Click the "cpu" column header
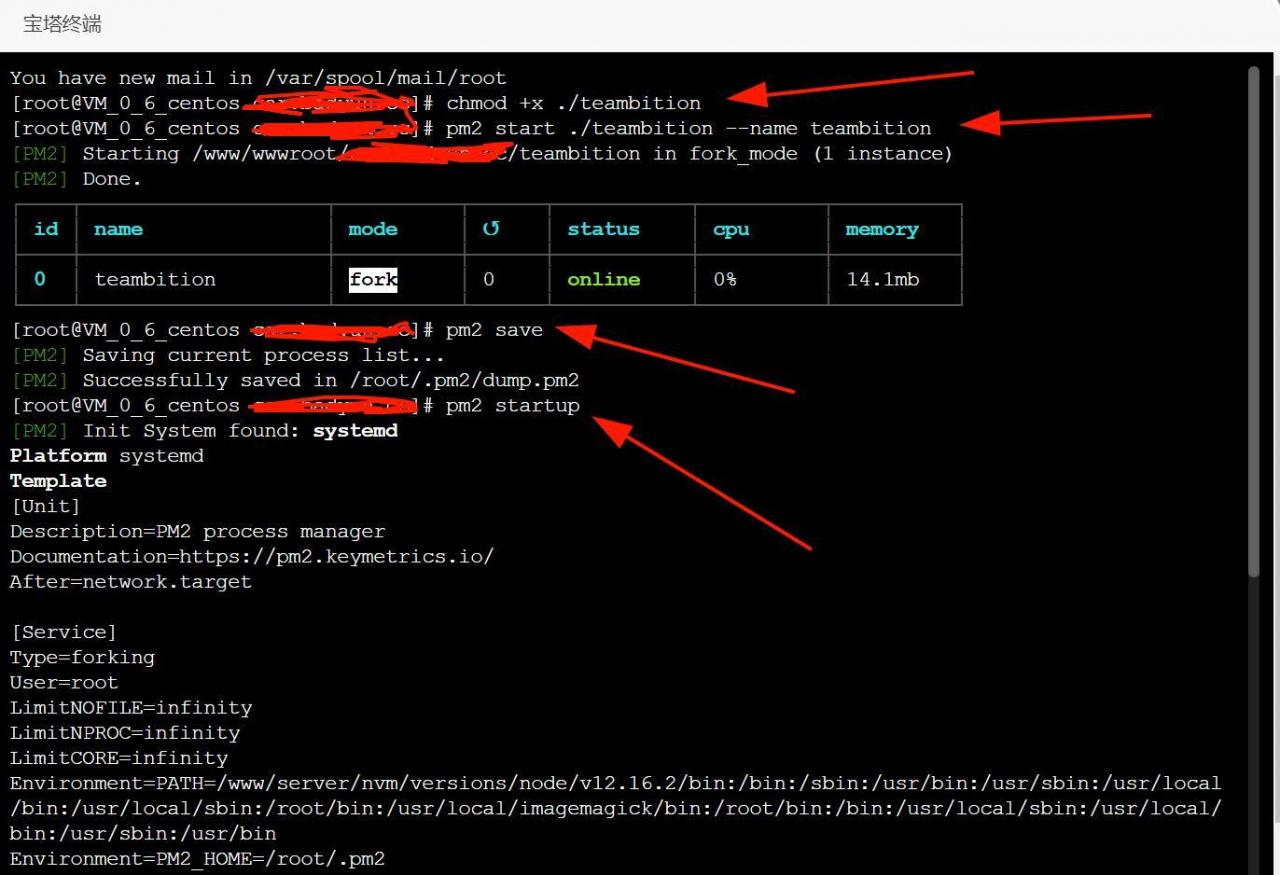 [x=731, y=229]
